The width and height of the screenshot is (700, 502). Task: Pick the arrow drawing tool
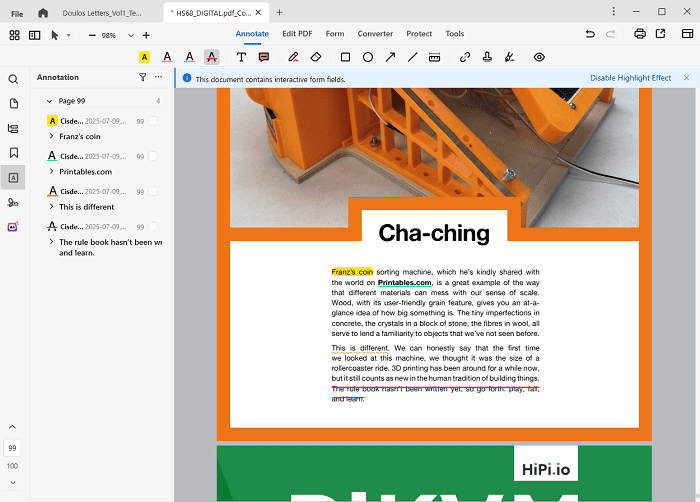[390, 58]
